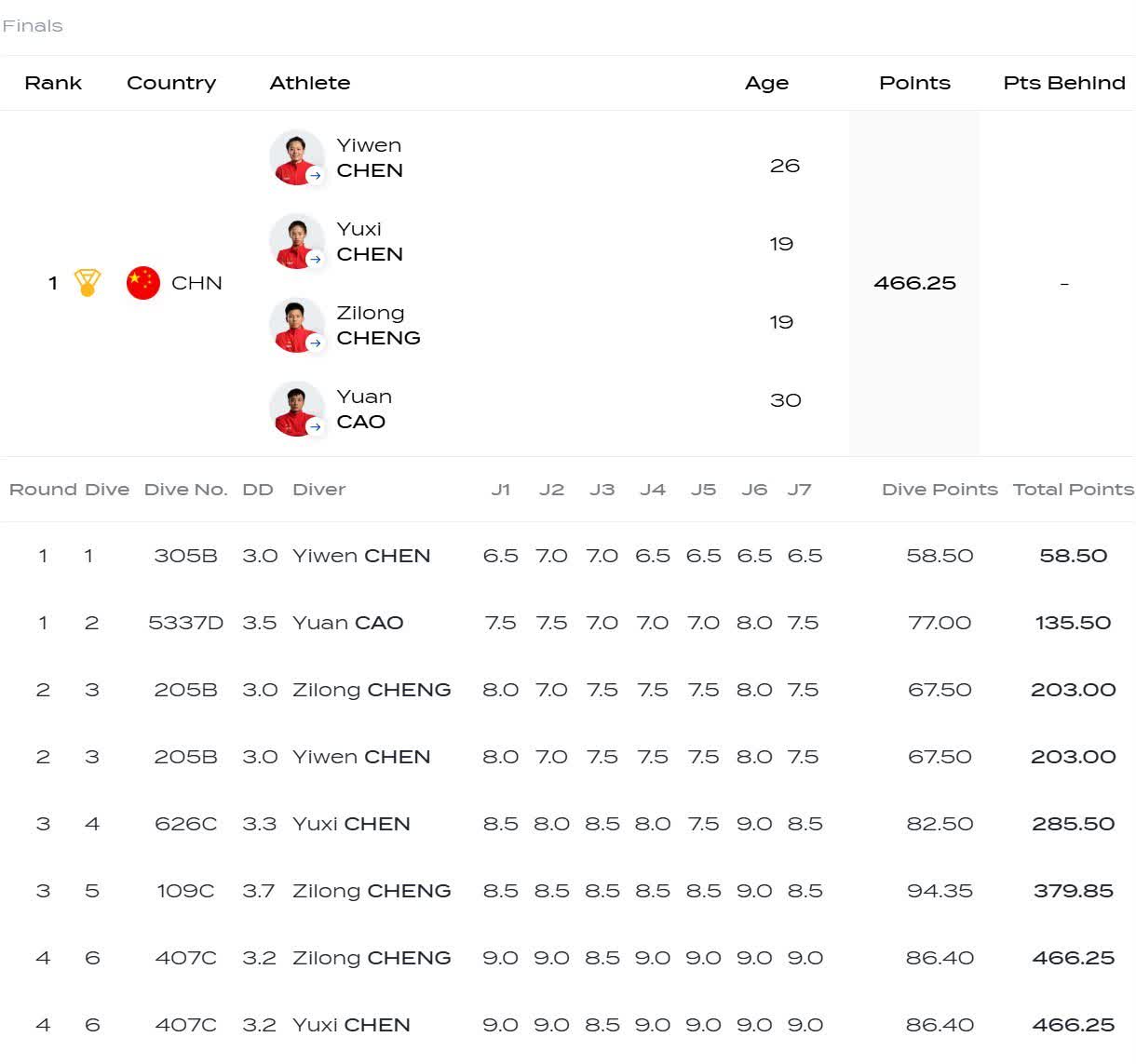Viewport: 1136px width, 1064px height.
Task: Open Yuan CAO's profile arrow badge
Action: (x=316, y=426)
